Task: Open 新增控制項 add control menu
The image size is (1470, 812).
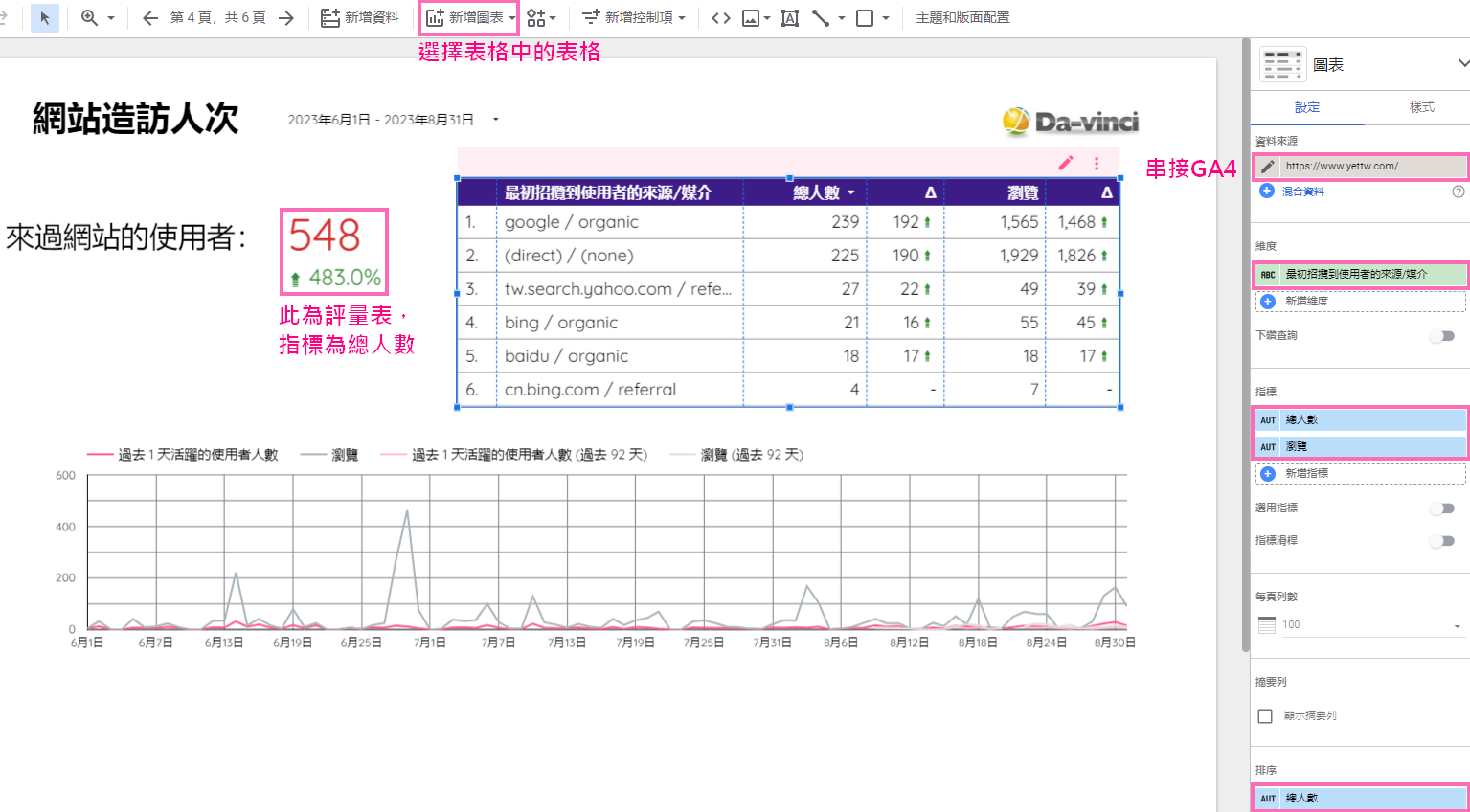Action: coord(634,18)
